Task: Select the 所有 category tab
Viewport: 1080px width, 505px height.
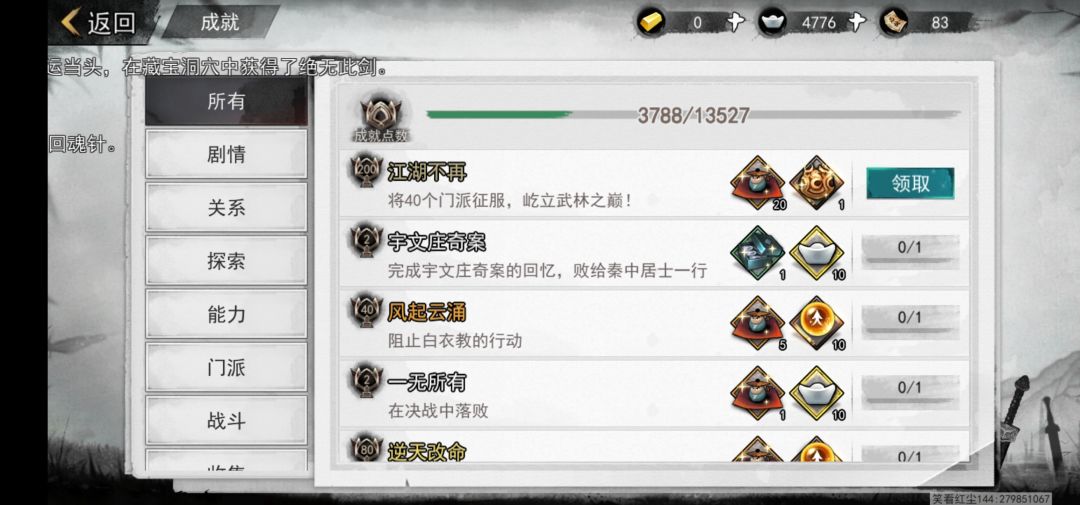Action: coord(226,101)
